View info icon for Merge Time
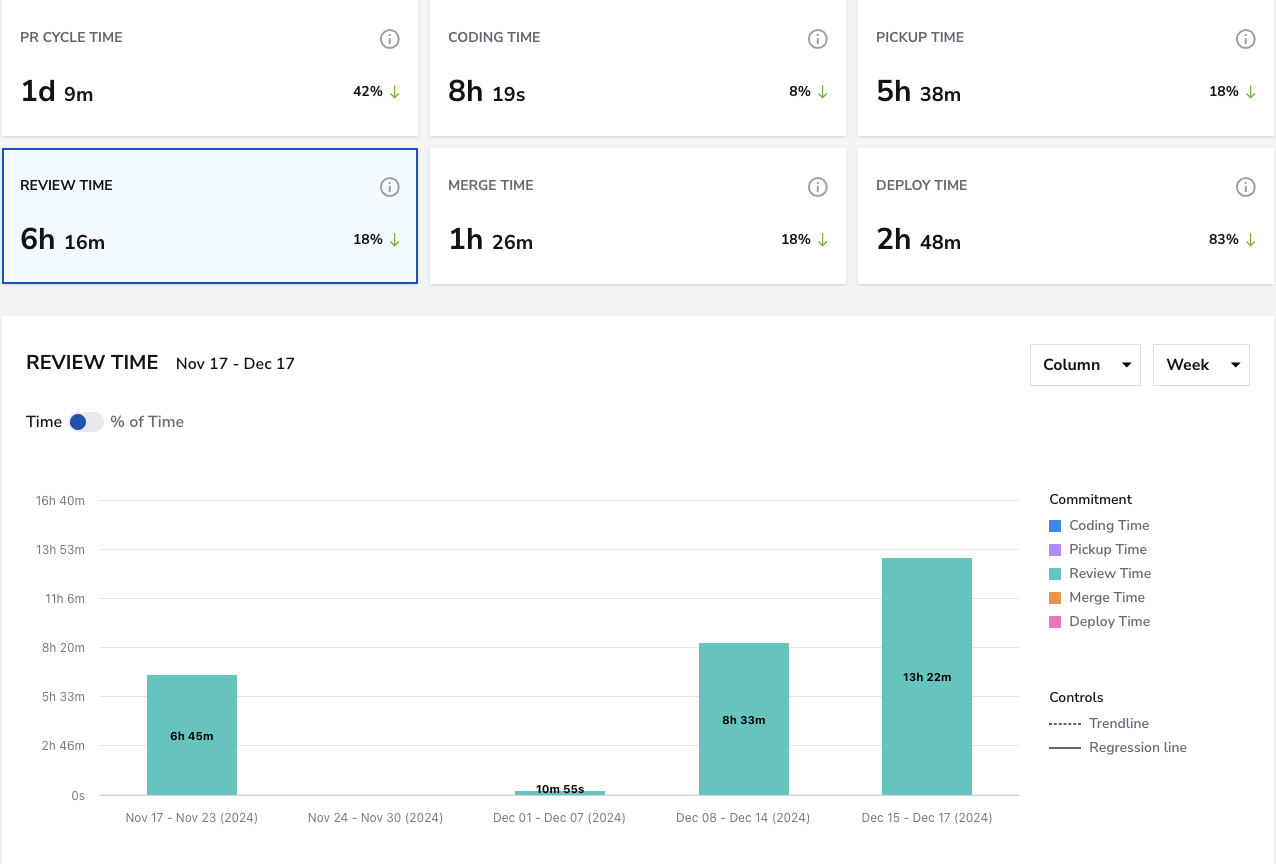1276x864 pixels. (x=818, y=187)
